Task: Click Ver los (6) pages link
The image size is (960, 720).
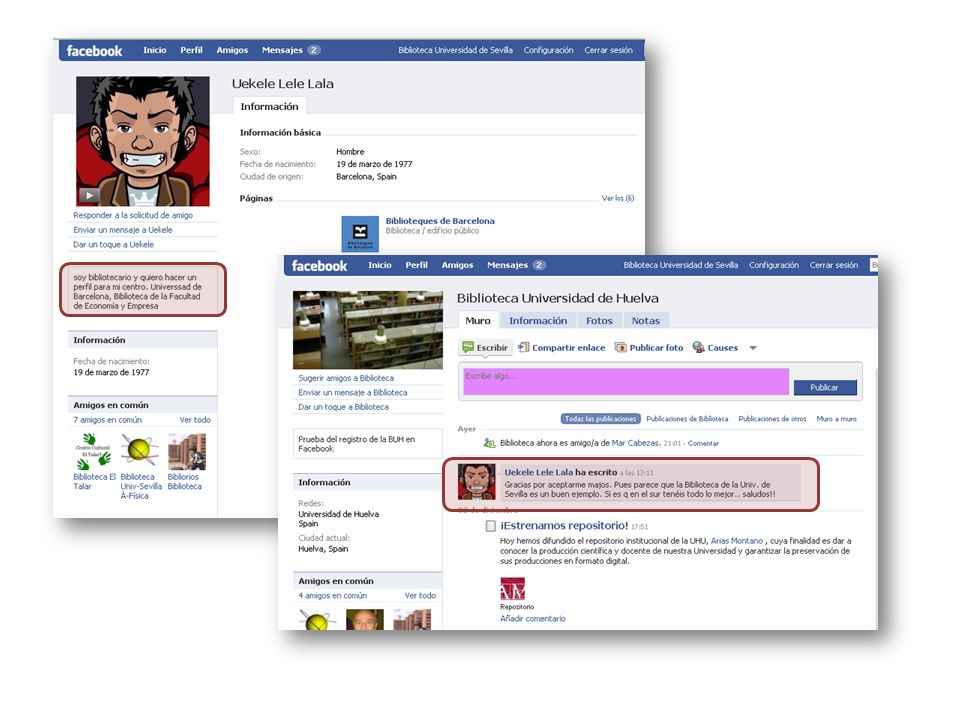Action: coord(618,198)
